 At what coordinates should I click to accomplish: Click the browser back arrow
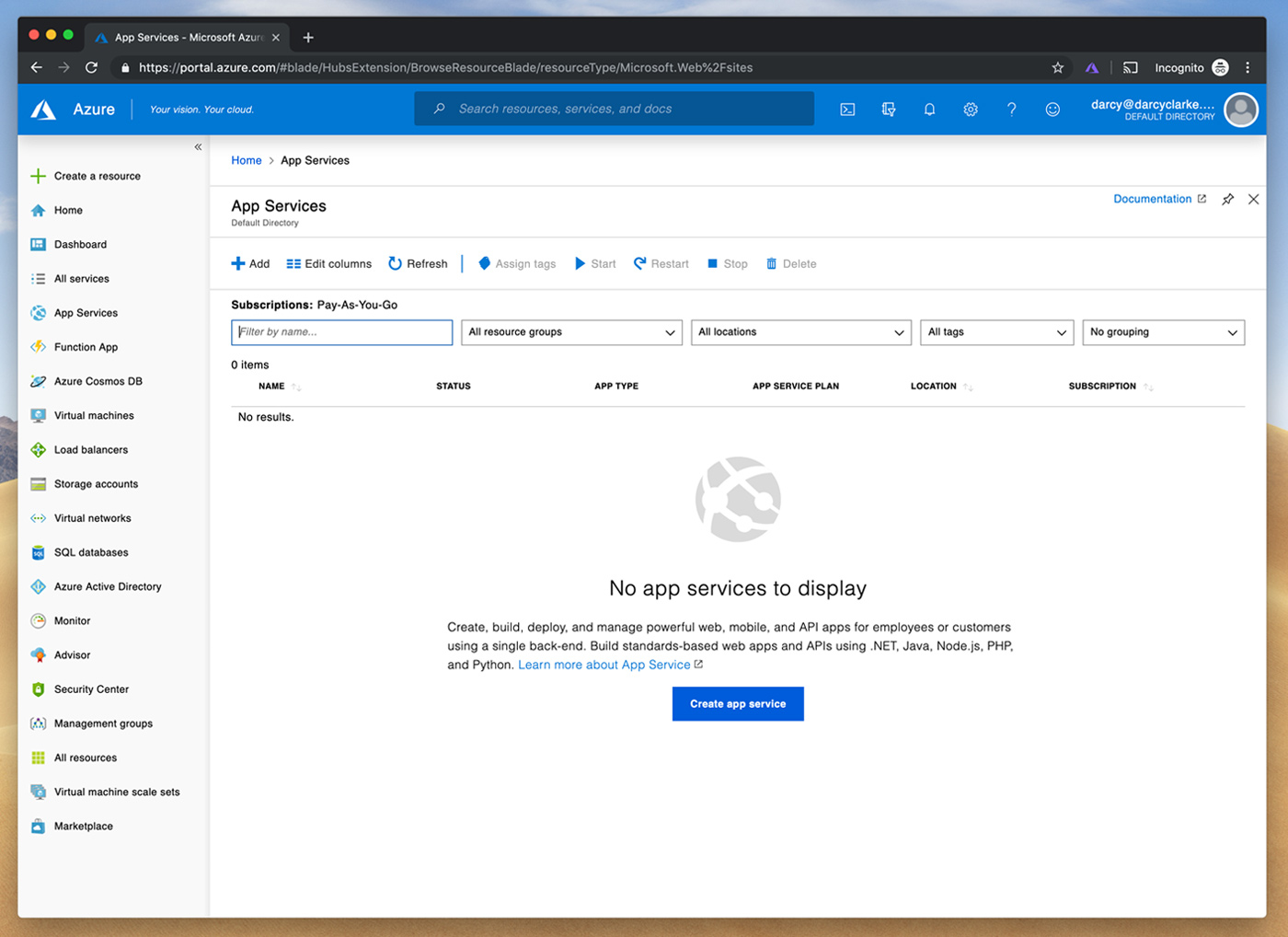tap(37, 67)
